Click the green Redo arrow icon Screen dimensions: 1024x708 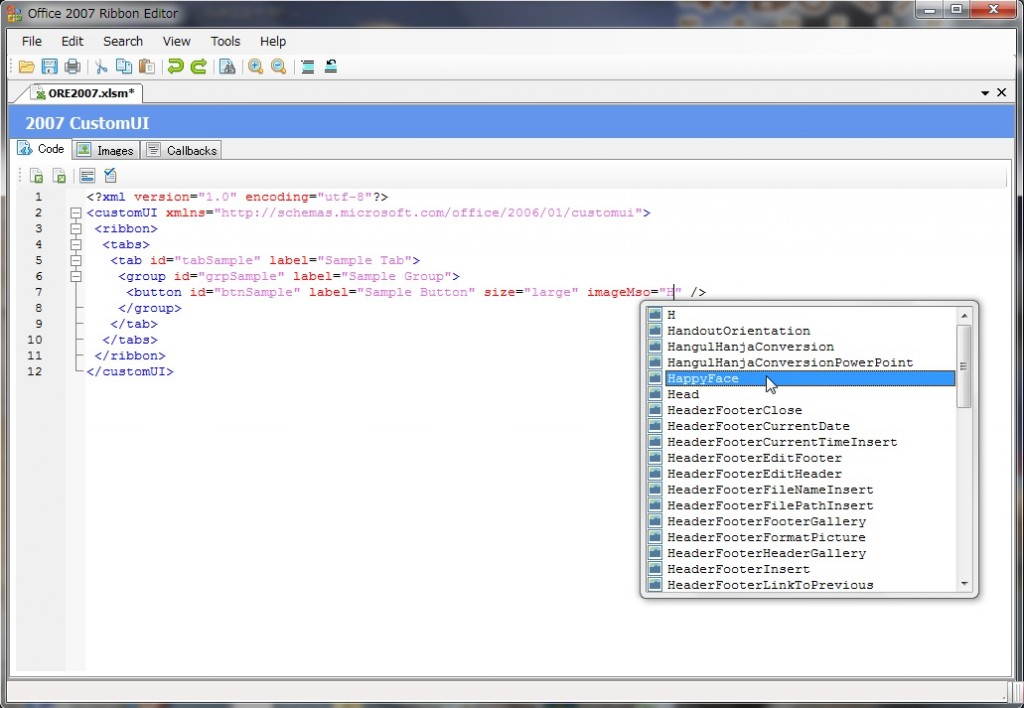point(199,67)
